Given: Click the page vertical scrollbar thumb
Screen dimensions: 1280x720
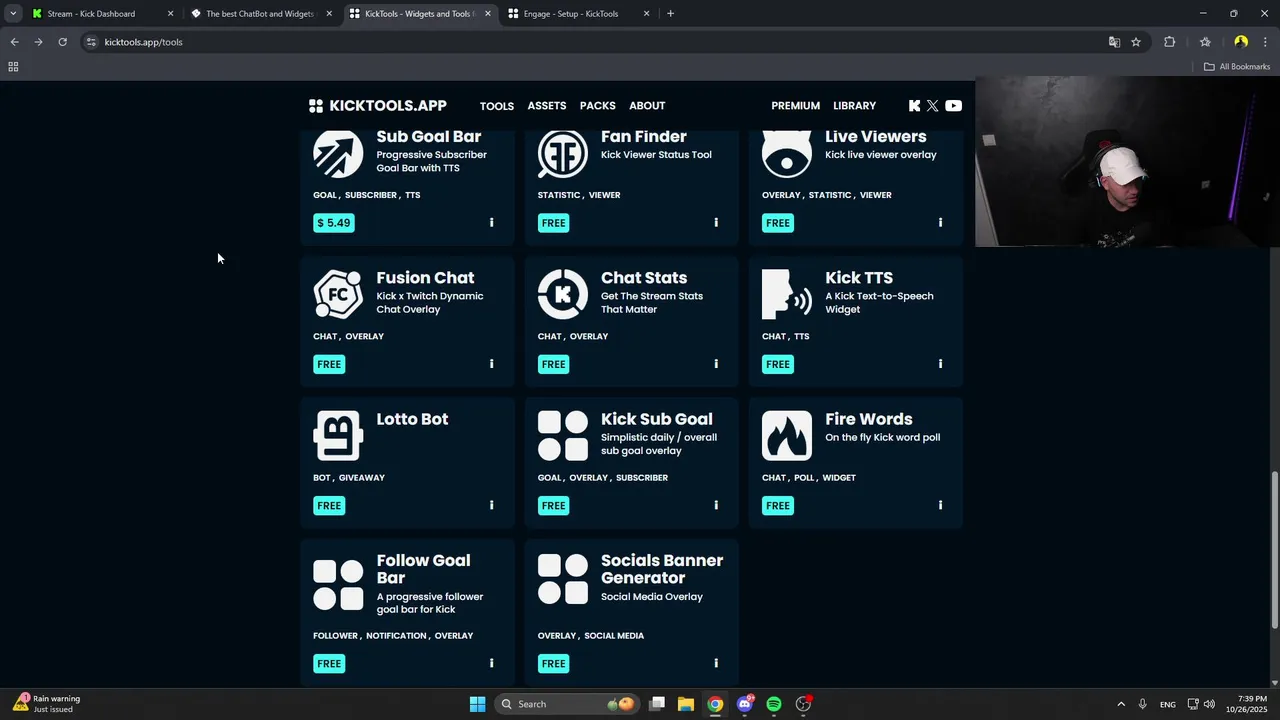Looking at the screenshot, I should pyautogui.click(x=1274, y=550).
